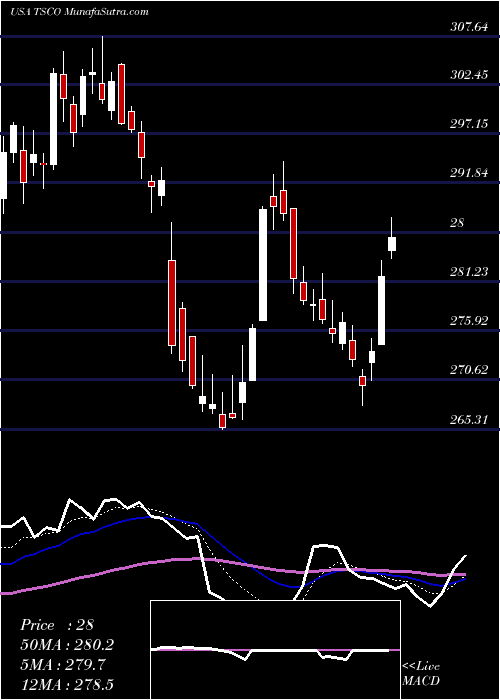Click the '<<Live MACD' label
500x700 pixels.
(x=421, y=673)
